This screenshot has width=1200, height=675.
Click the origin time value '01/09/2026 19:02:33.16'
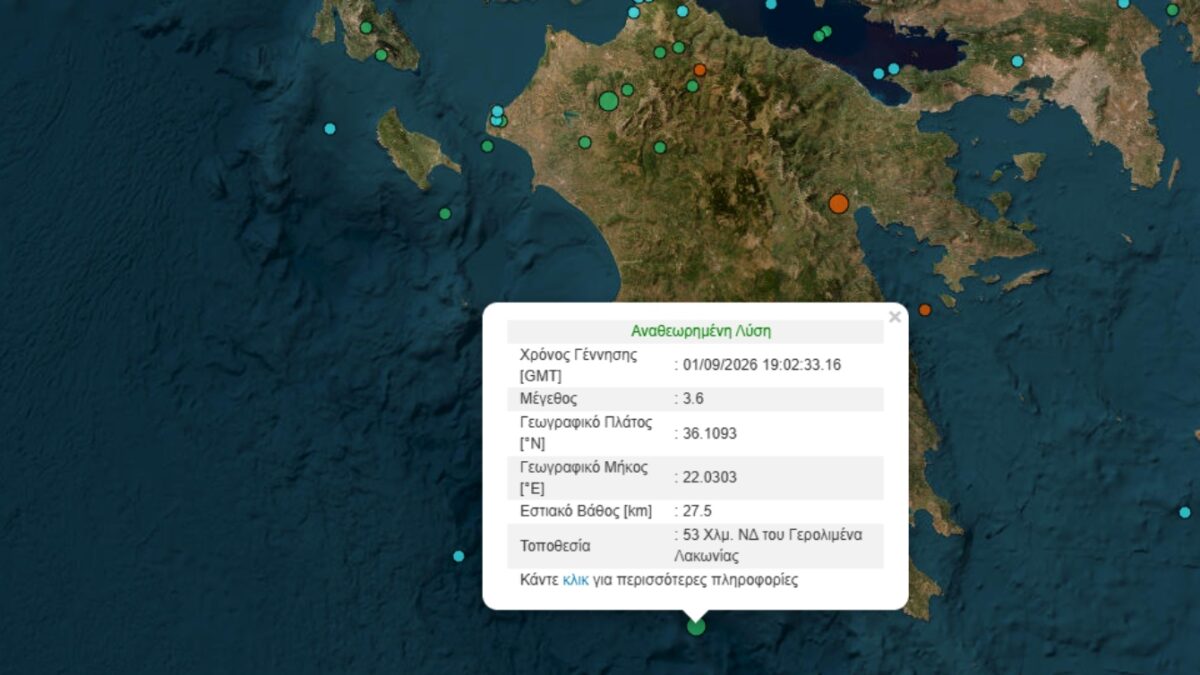point(762,365)
